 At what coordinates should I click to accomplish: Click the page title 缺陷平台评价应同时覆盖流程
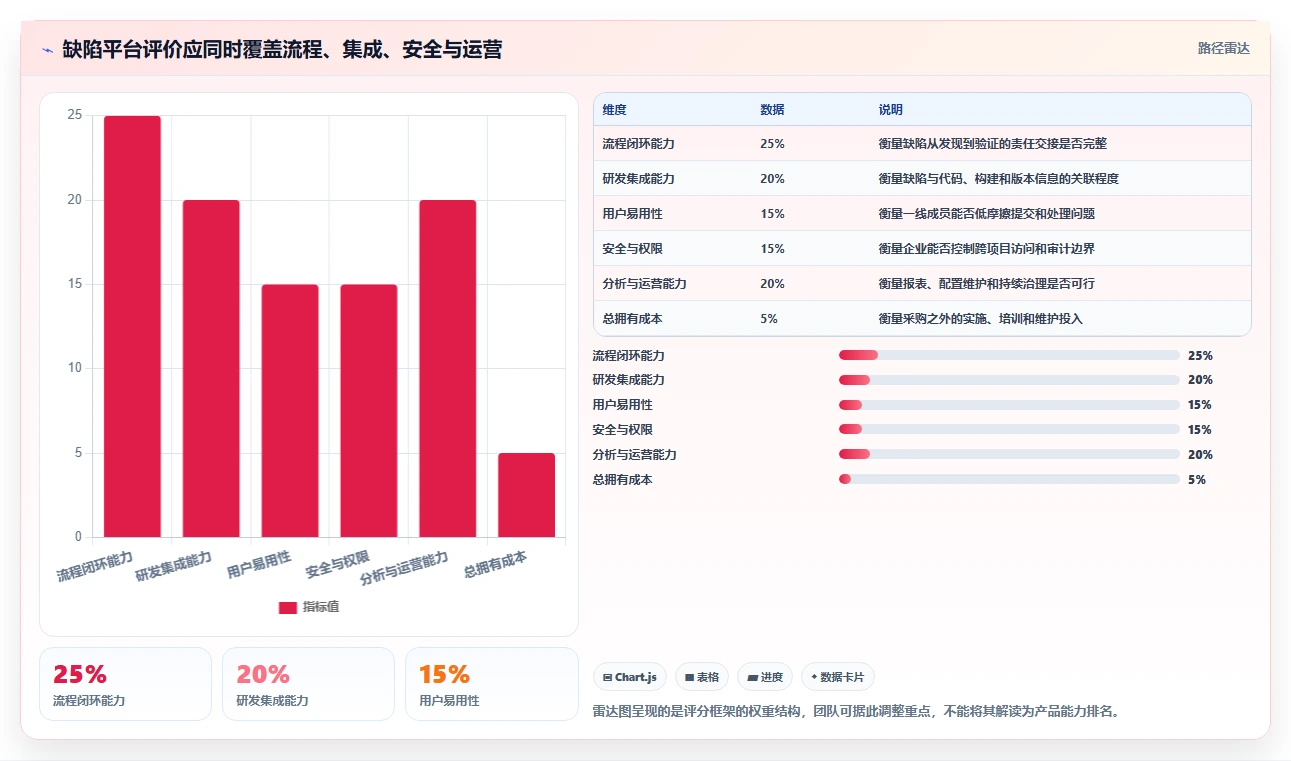(282, 50)
